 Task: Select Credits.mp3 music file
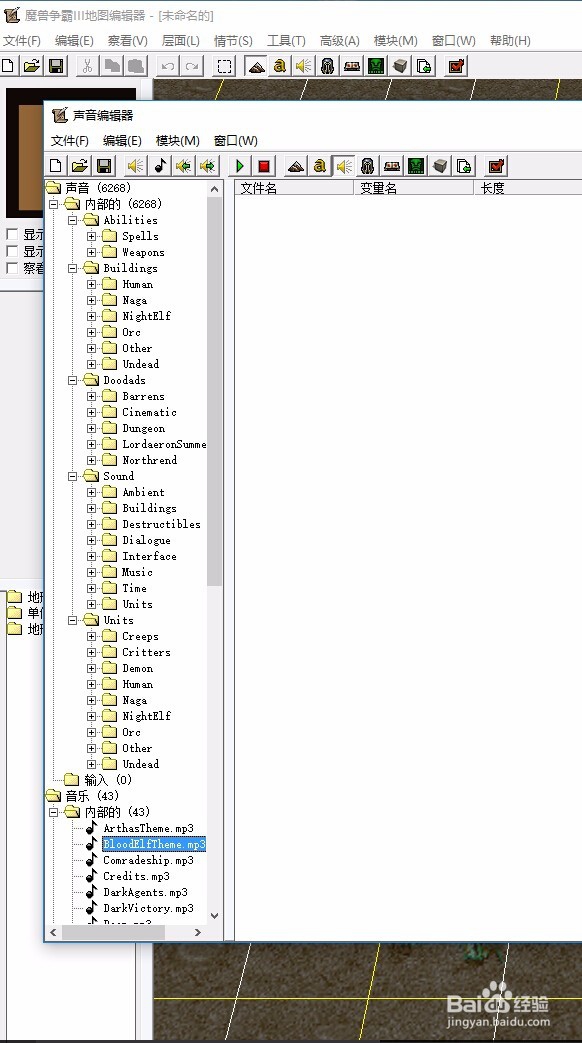pyautogui.click(x=136, y=876)
